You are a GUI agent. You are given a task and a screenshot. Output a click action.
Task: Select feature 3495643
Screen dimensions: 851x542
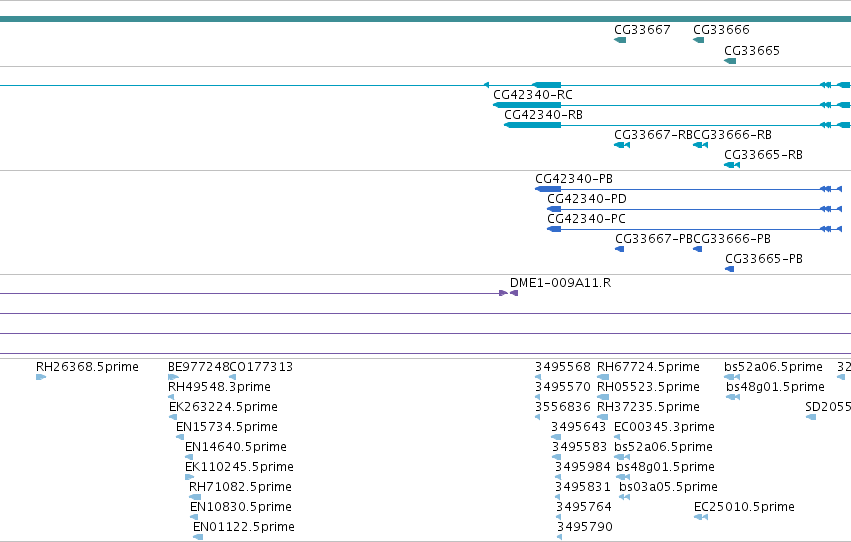578,428
